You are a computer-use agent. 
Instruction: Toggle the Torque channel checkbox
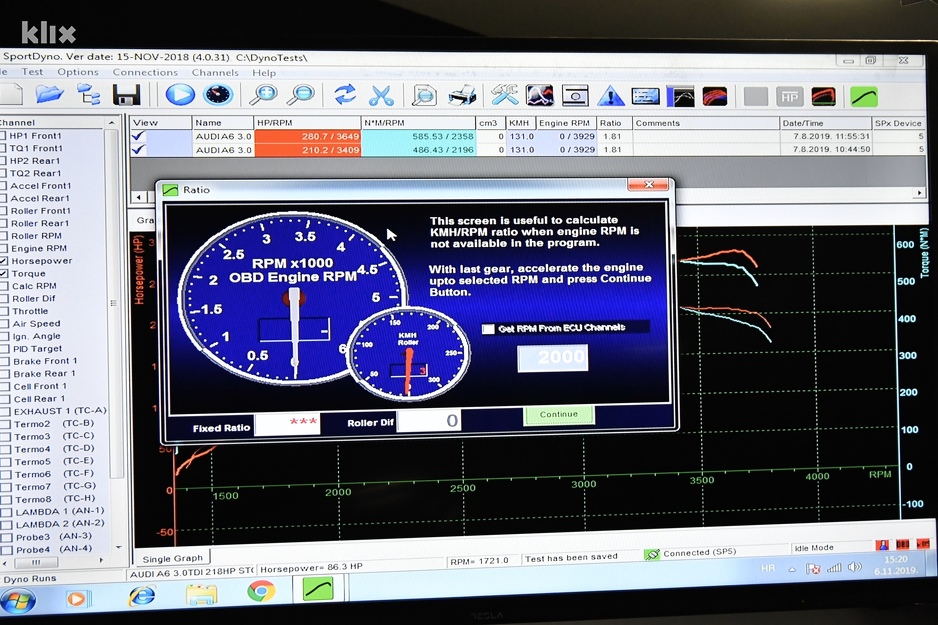(x=4, y=273)
